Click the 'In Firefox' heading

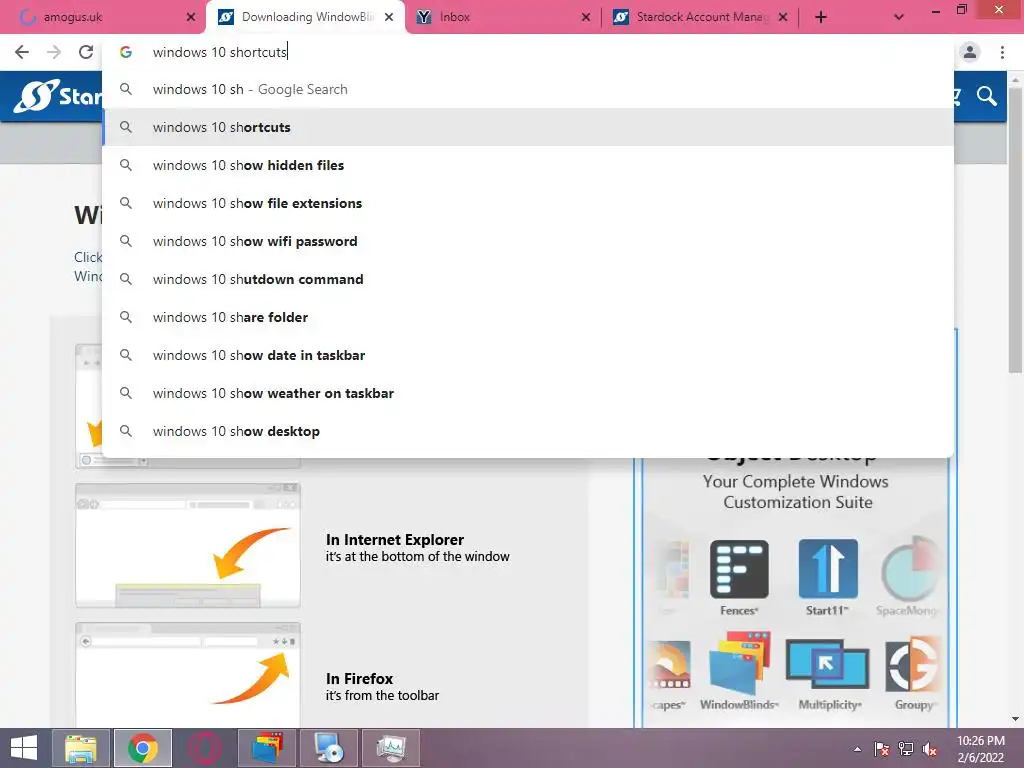360,679
